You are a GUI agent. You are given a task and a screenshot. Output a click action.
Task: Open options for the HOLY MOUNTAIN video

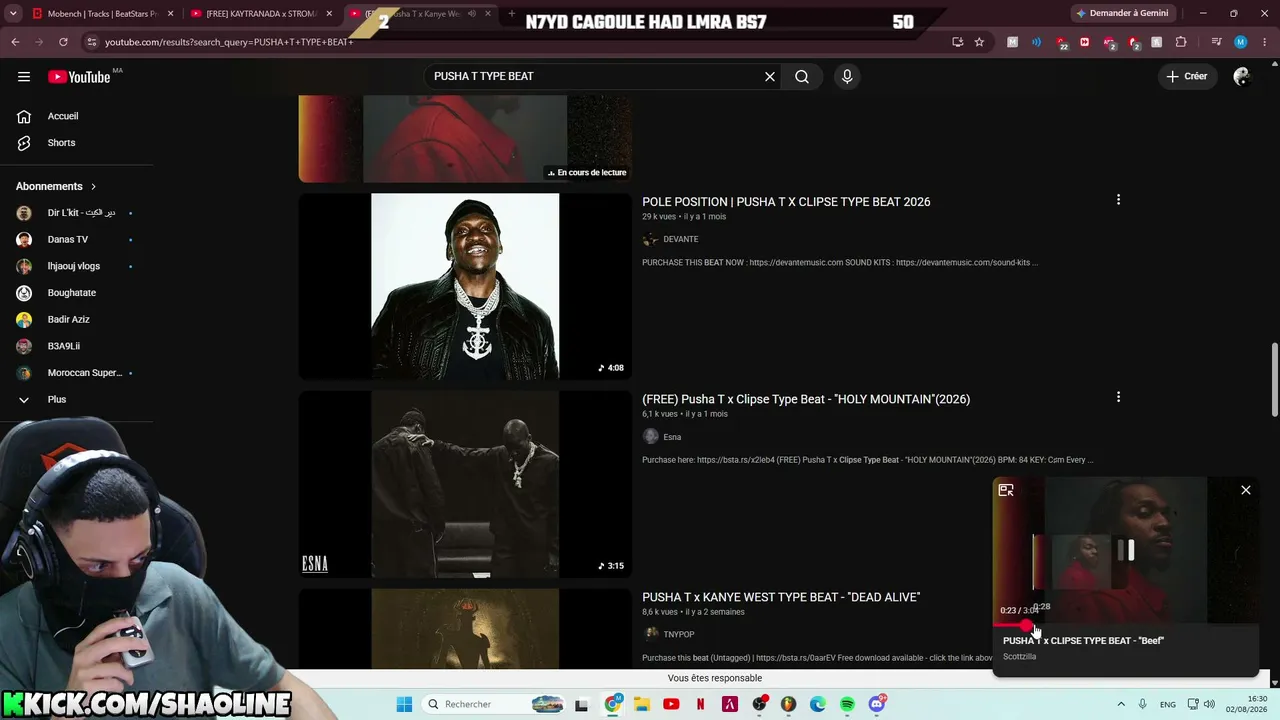pos(1118,397)
